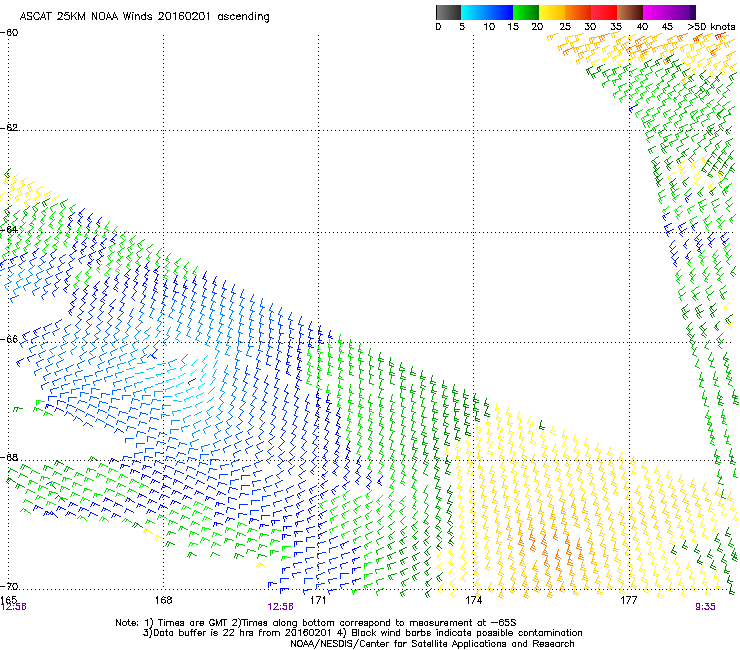740x650 pixels.
Task: Click the '174' longitude label
Action: [473, 600]
